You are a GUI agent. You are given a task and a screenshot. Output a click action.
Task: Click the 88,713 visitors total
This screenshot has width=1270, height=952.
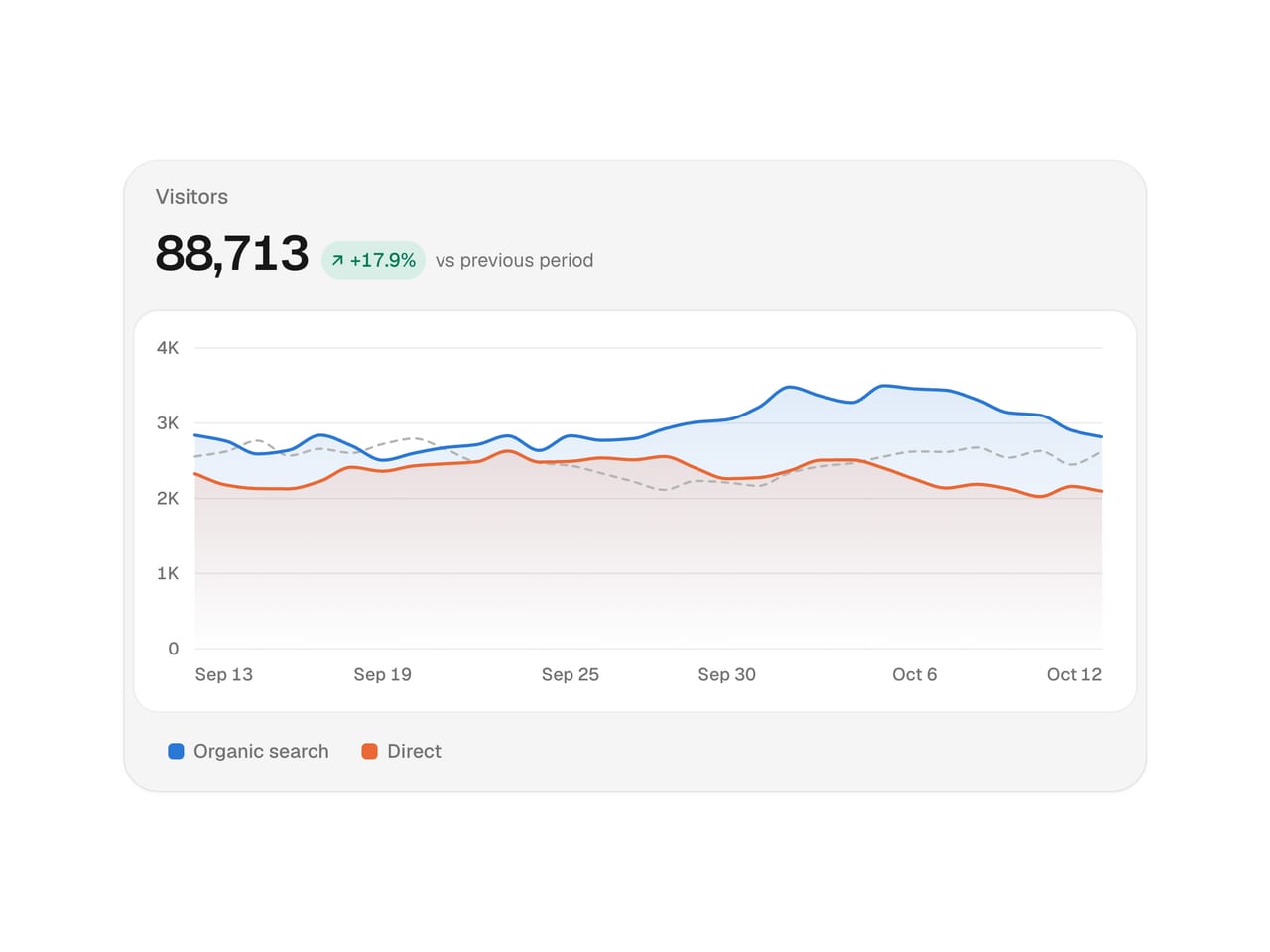[x=232, y=254]
